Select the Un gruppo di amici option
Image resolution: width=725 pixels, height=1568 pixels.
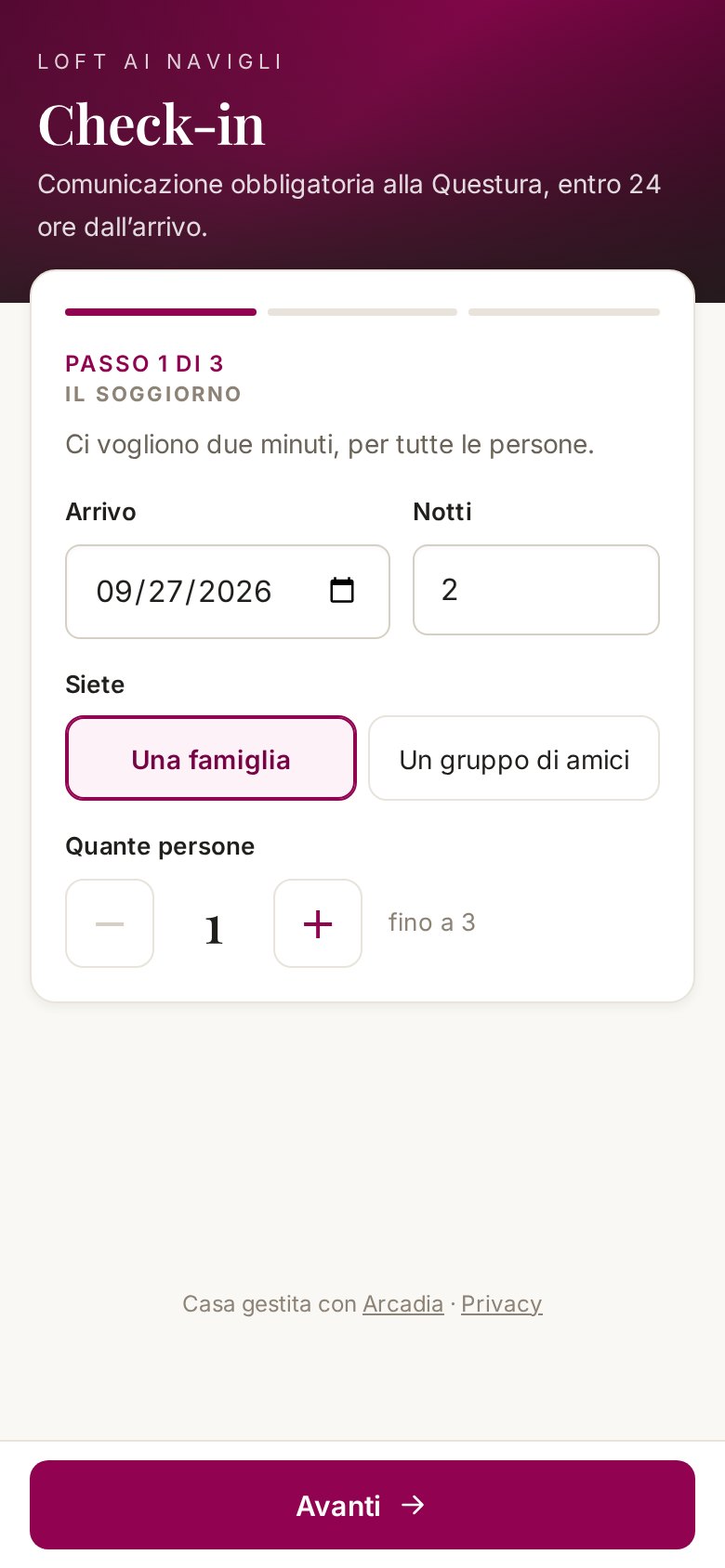pos(514,758)
